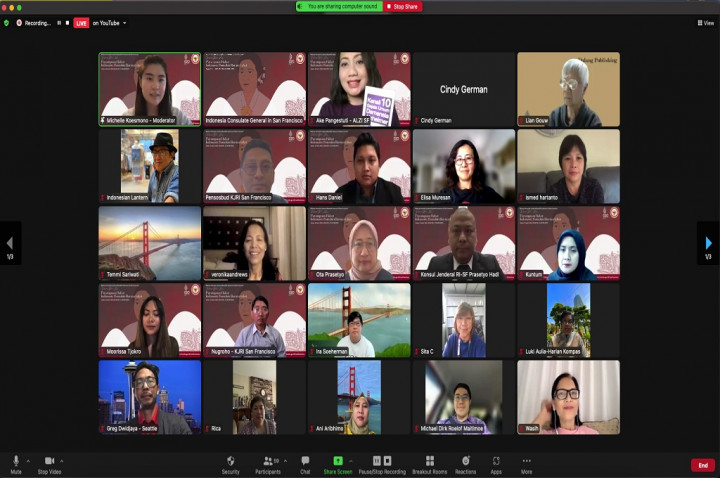Screen dimensions: 720x478
Task: Open the Security shield menu
Action: click(x=231, y=462)
